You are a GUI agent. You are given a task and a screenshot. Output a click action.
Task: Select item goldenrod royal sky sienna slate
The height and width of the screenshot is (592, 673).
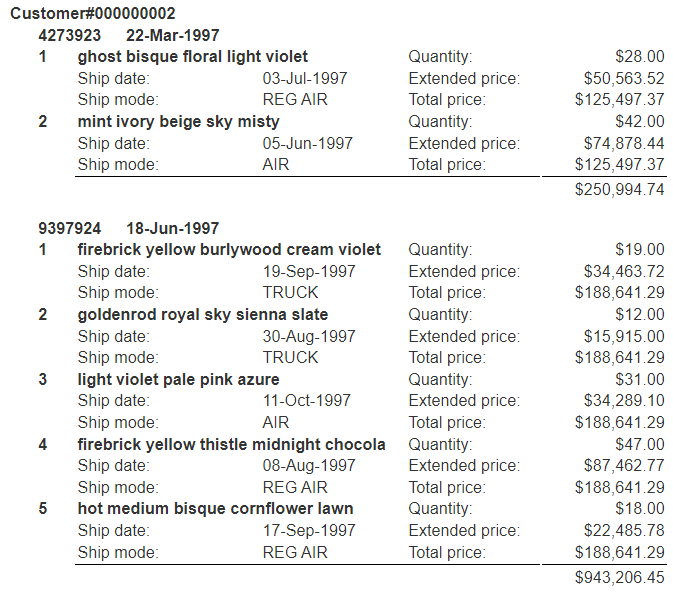[x=202, y=315]
